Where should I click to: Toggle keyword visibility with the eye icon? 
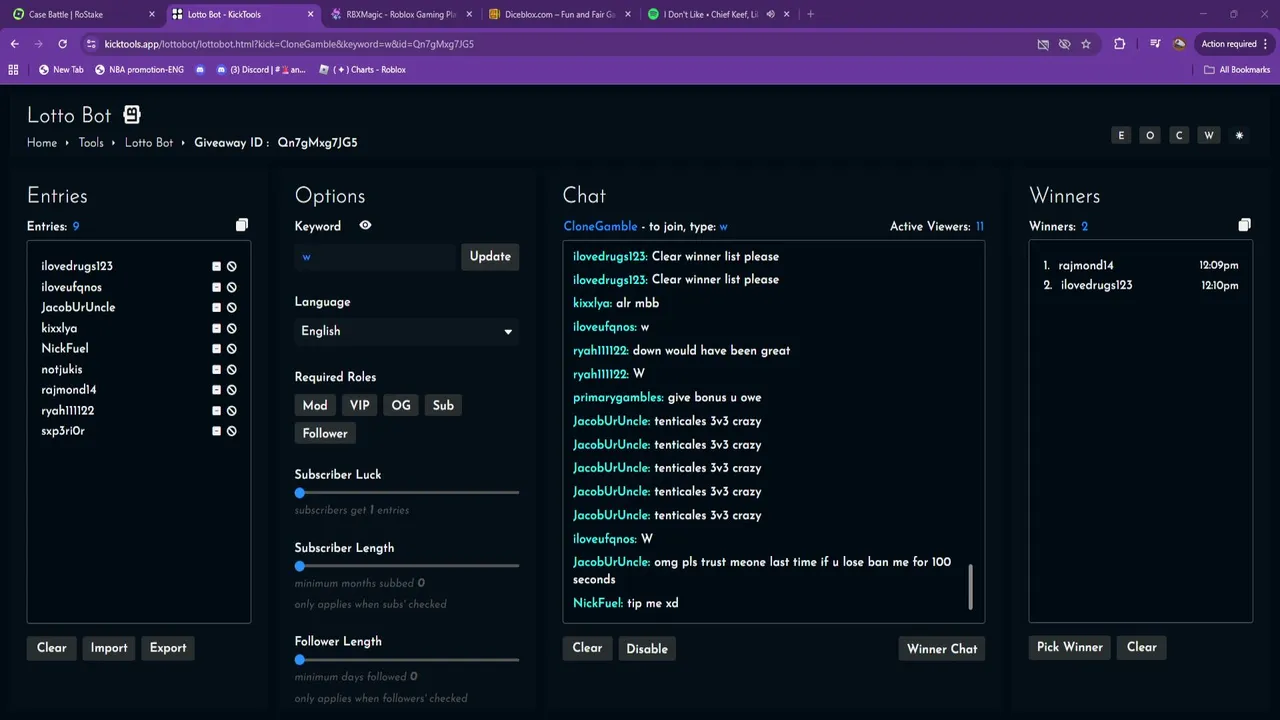click(x=365, y=226)
